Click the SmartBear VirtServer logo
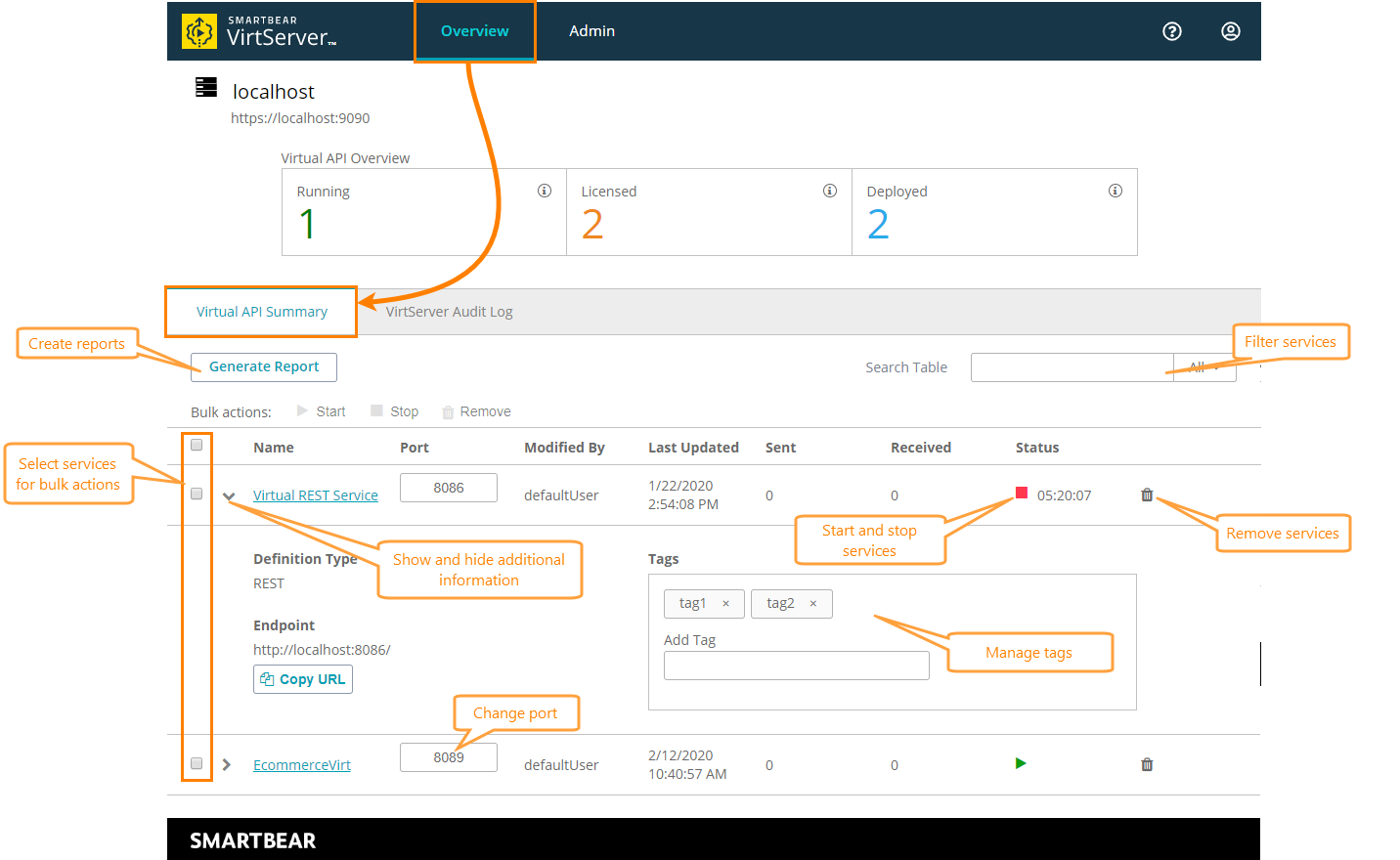 pos(259,31)
